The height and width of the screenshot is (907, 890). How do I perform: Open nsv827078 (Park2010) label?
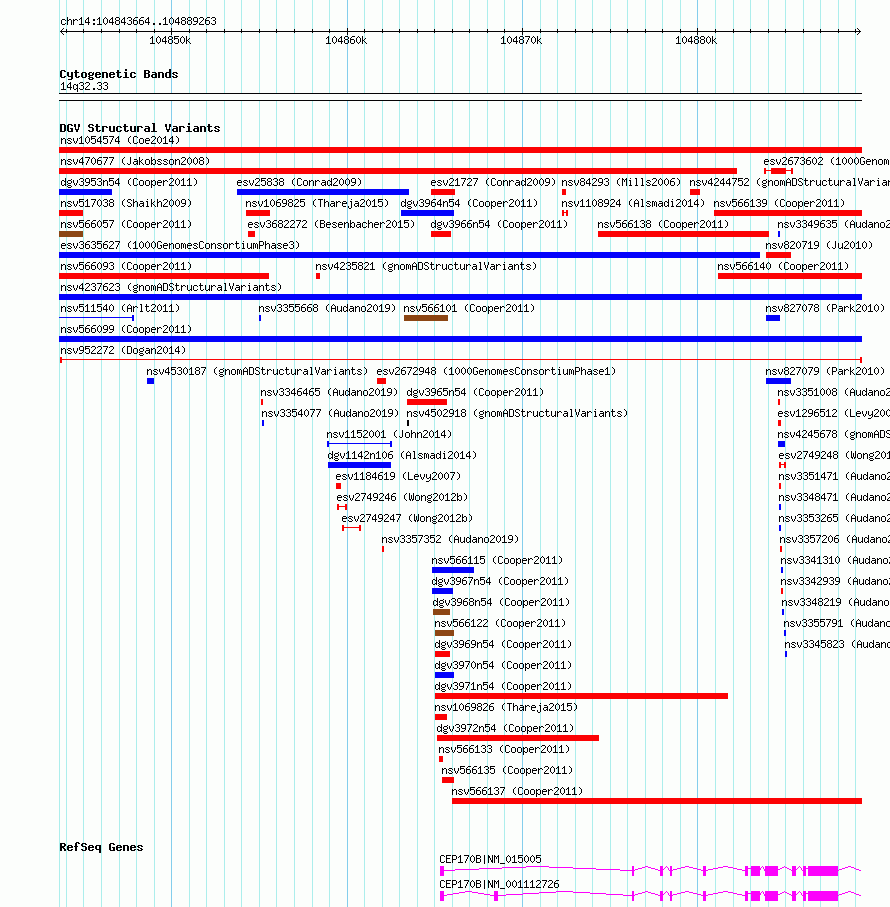[825, 308]
